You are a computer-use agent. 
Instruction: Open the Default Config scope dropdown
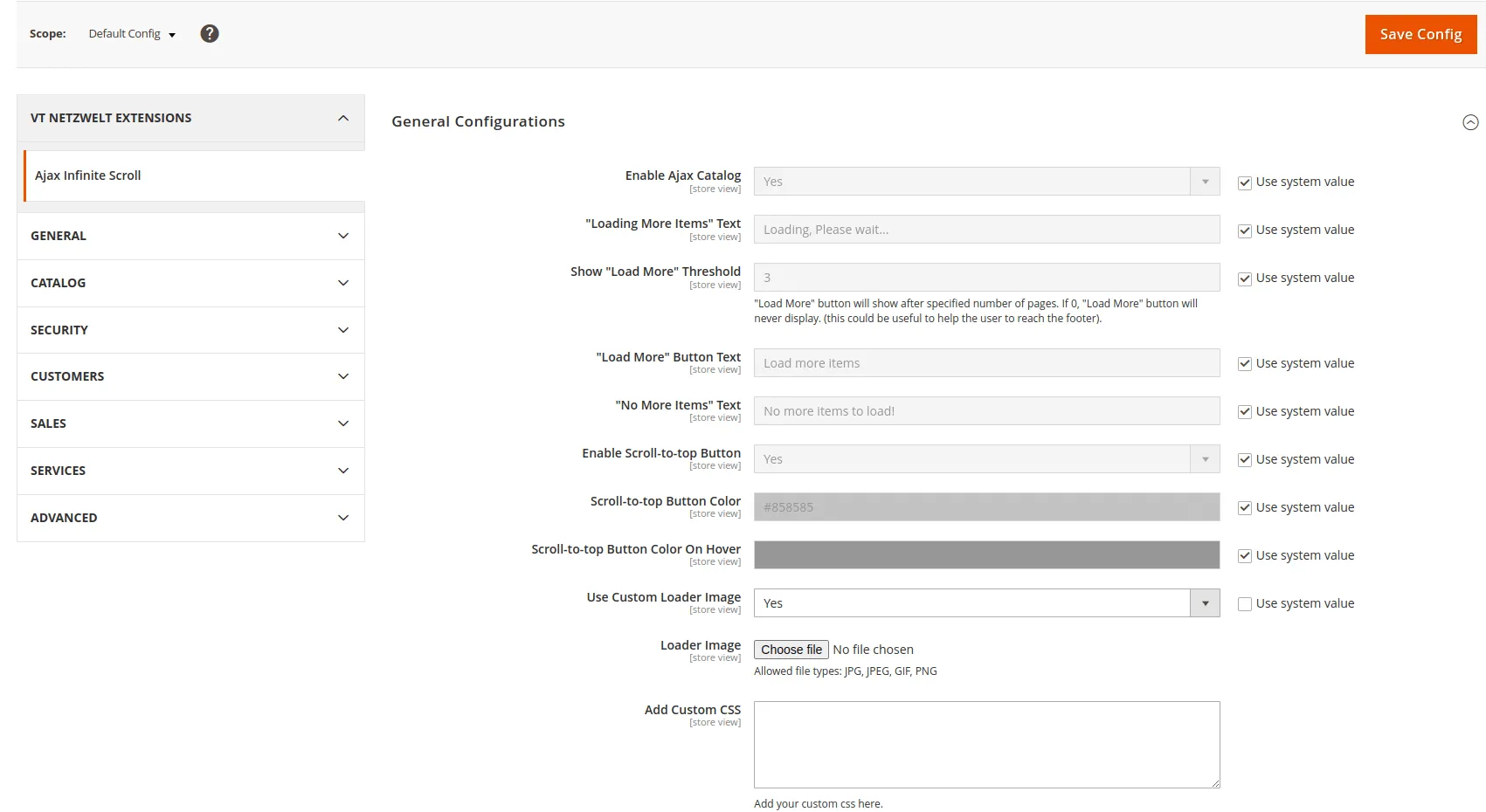[132, 34]
